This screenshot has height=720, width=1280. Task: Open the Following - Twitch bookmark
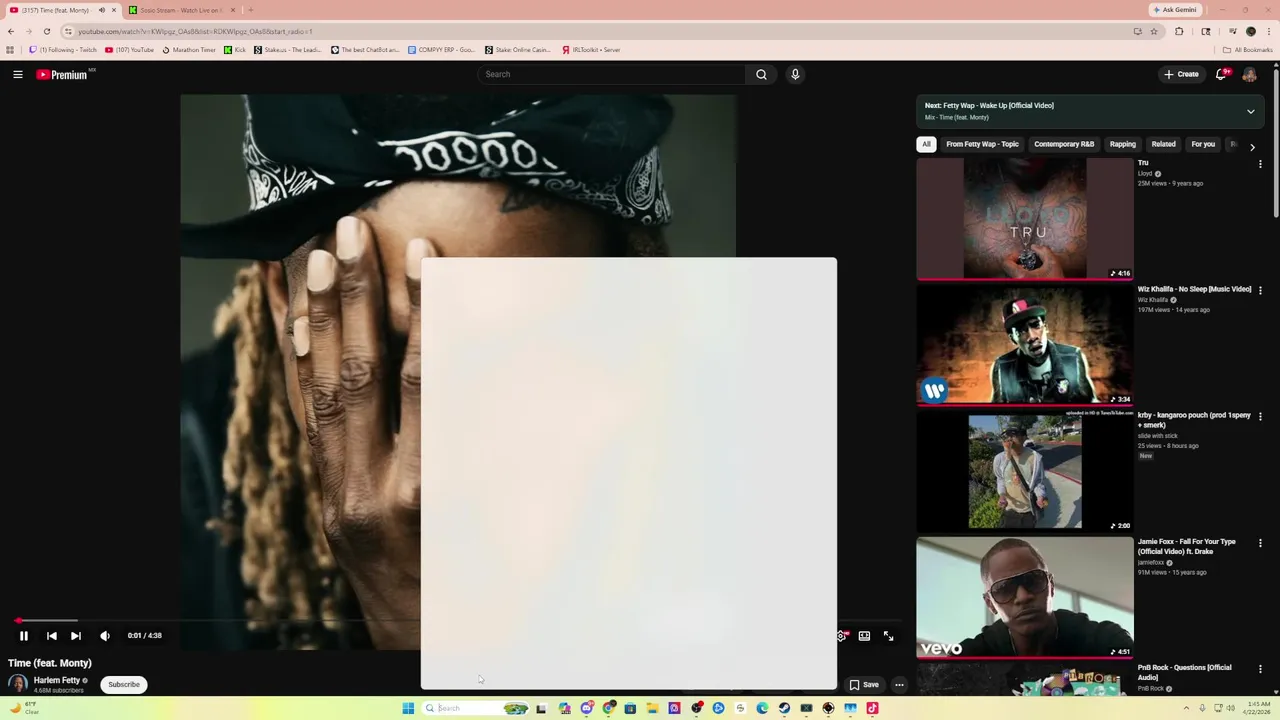tap(63, 50)
